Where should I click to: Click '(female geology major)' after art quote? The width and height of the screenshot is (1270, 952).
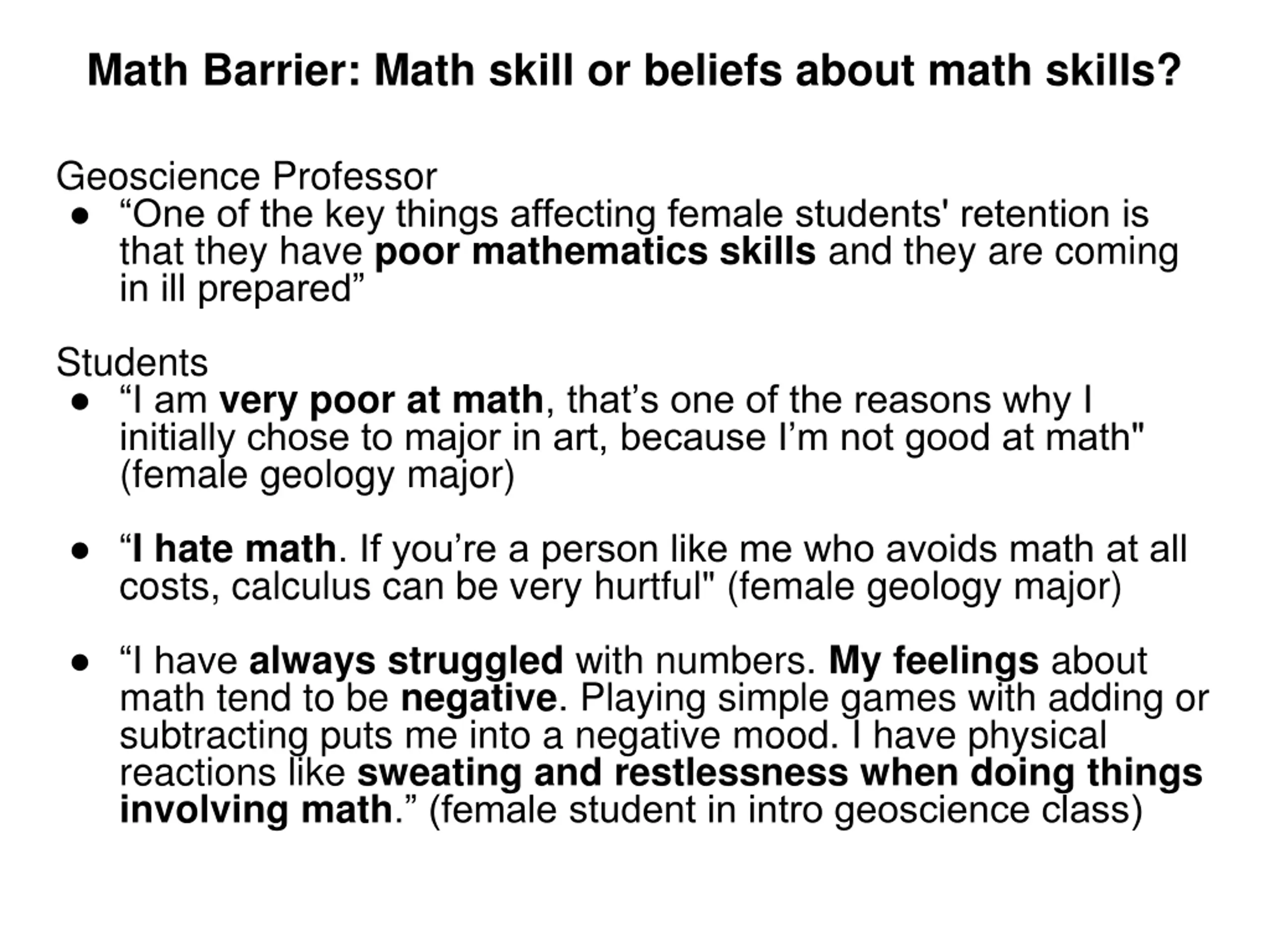click(x=317, y=476)
